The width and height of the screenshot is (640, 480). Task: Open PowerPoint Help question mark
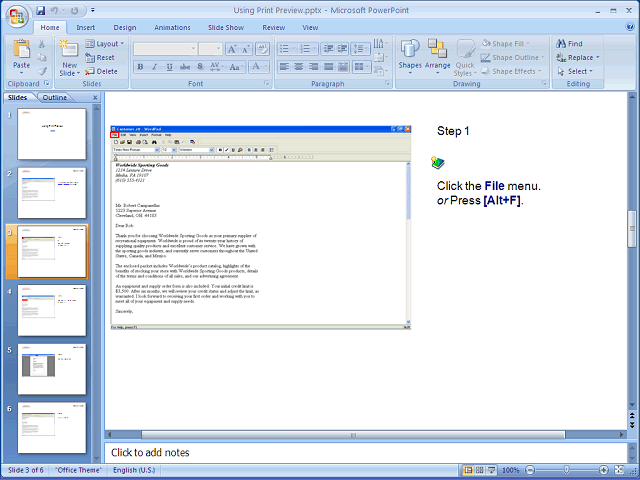pos(629,27)
